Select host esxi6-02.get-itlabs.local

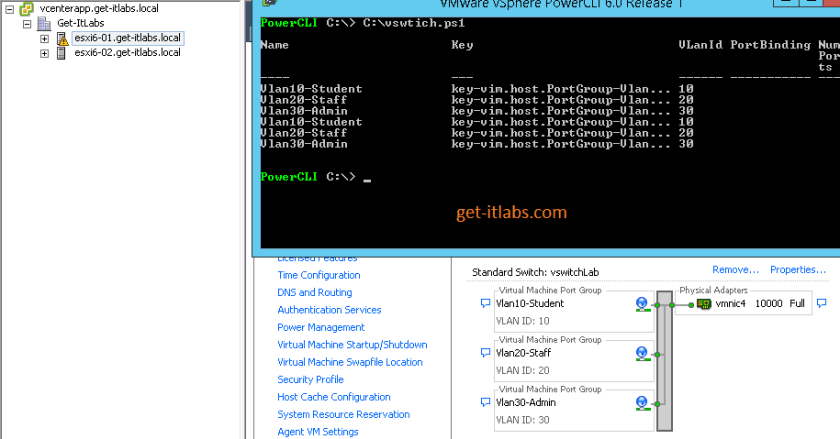pyautogui.click(x=128, y=53)
